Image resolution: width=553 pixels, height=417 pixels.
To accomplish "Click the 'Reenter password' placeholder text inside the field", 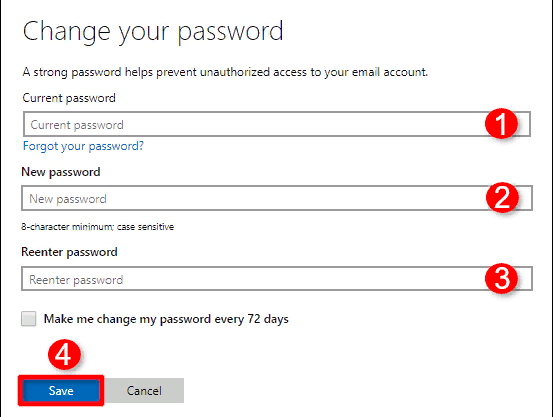I will [x=76, y=280].
